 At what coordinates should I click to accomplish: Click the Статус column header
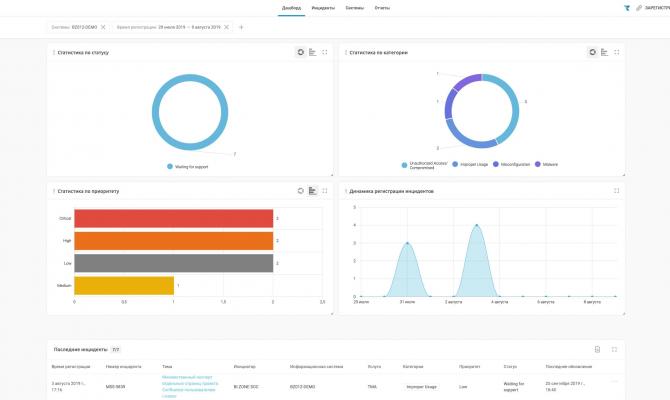coord(510,367)
